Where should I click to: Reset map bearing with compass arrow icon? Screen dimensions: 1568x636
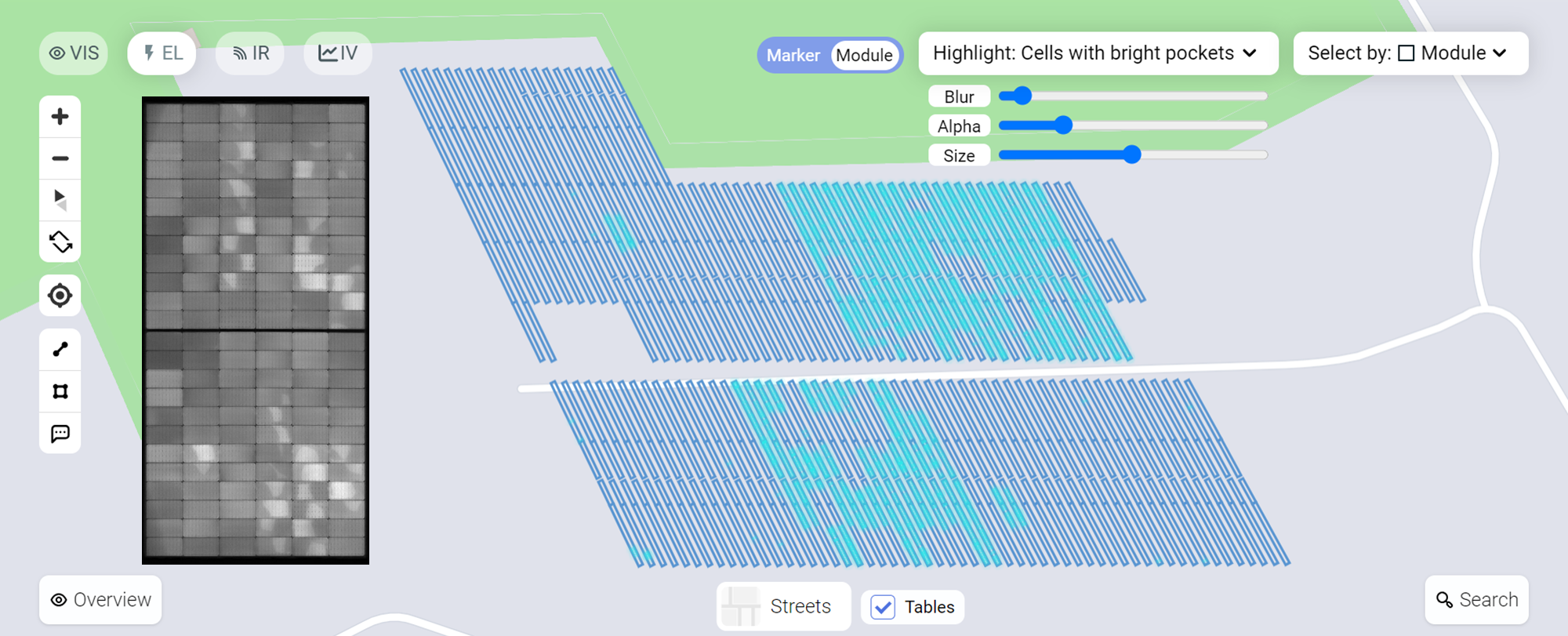(60, 200)
